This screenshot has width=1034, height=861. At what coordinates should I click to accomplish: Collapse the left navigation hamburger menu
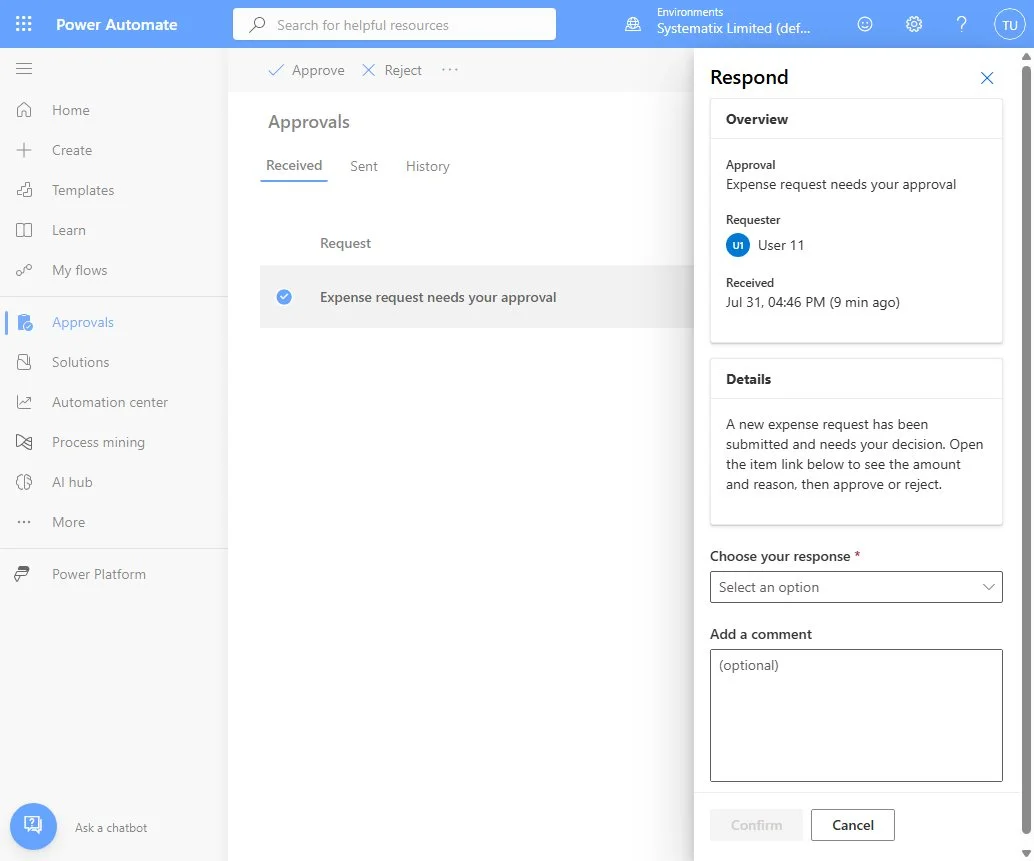pos(24,69)
